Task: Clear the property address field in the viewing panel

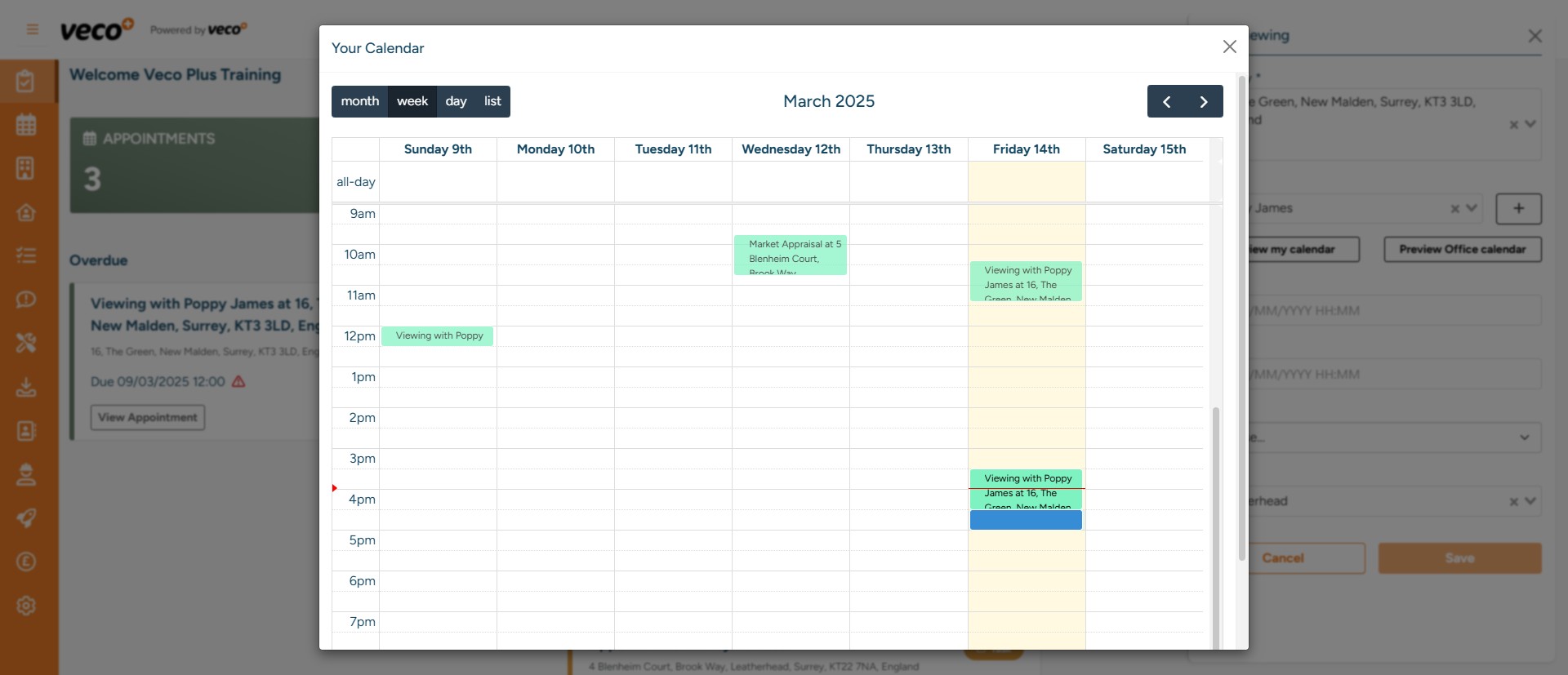Action: click(1513, 125)
